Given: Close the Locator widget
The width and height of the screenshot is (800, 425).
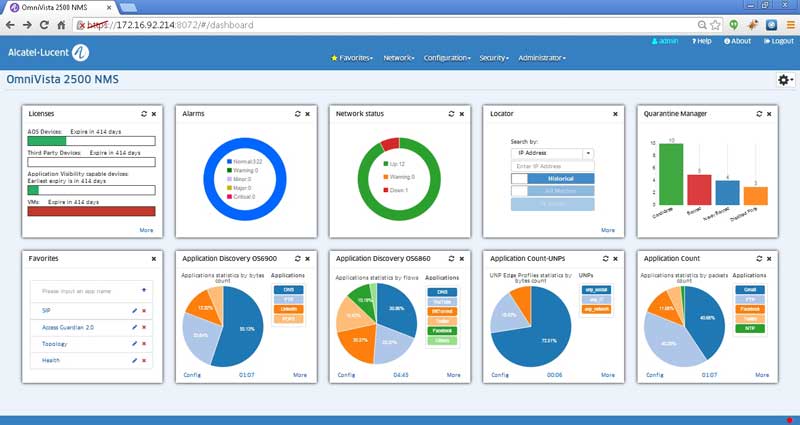Looking at the screenshot, I should [615, 114].
